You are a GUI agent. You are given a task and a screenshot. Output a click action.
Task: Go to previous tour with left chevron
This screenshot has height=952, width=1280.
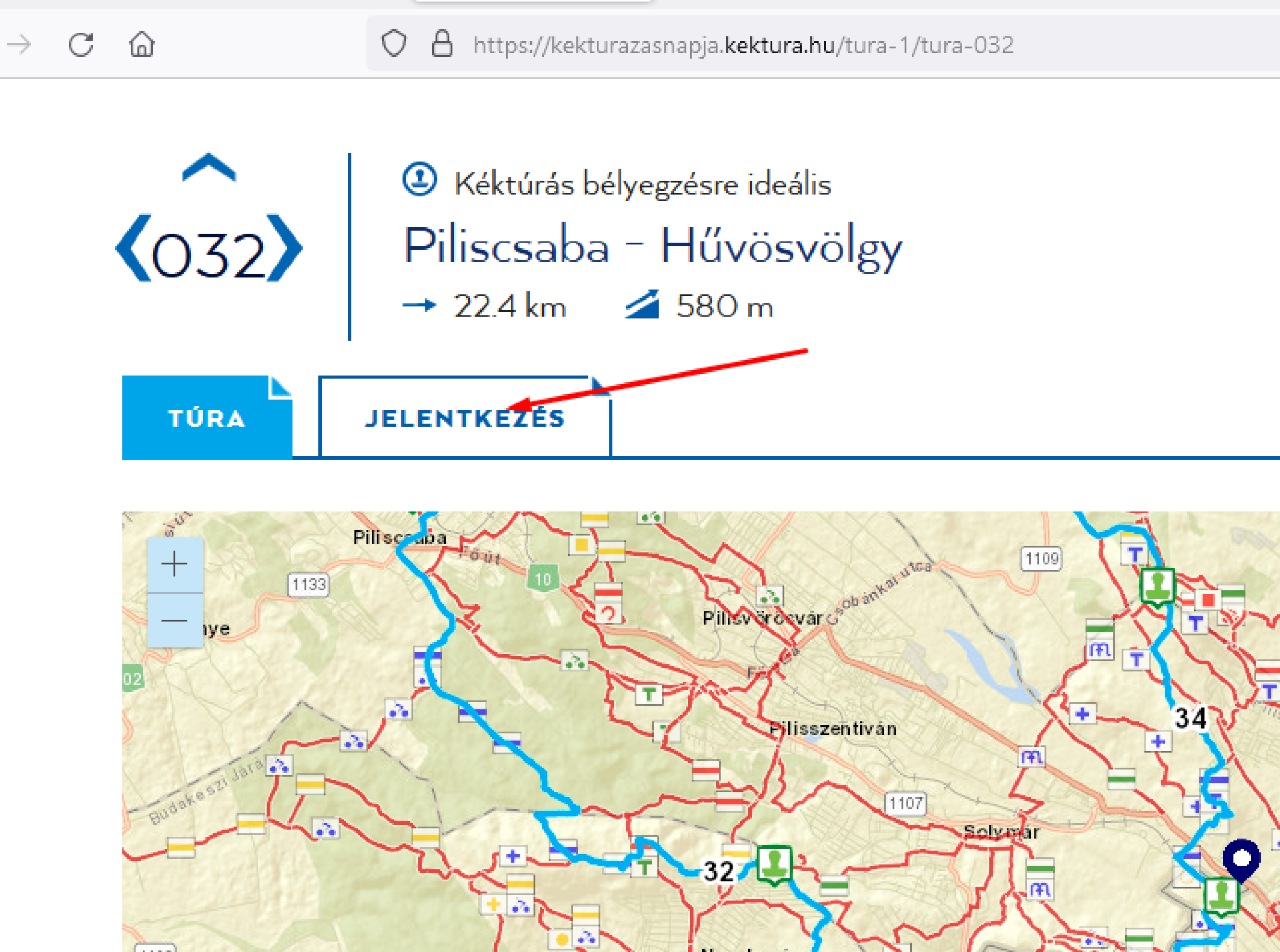point(133,249)
